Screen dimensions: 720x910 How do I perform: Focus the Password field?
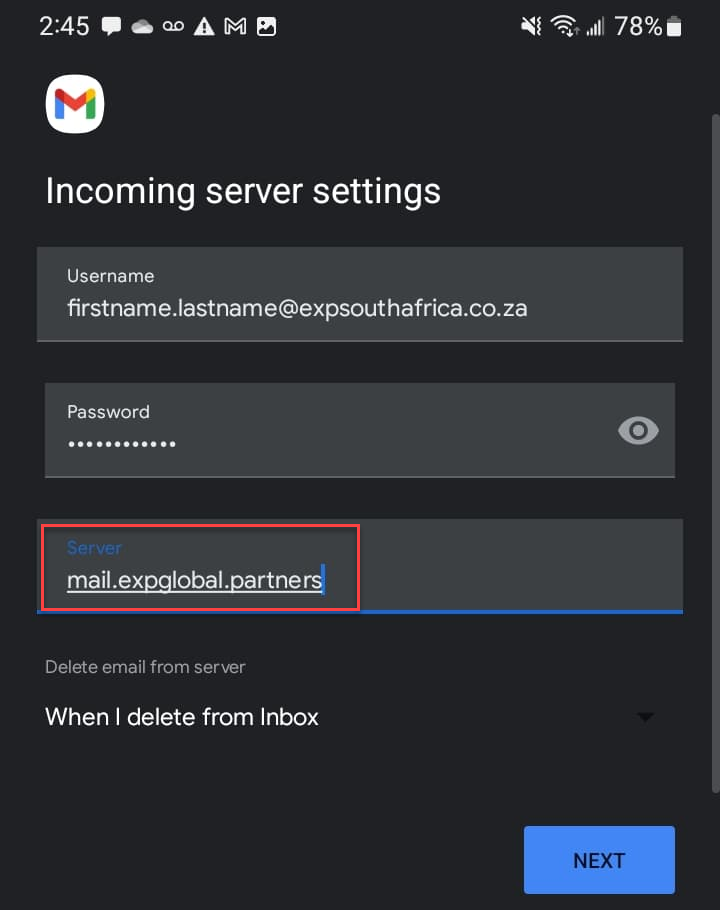tap(360, 430)
